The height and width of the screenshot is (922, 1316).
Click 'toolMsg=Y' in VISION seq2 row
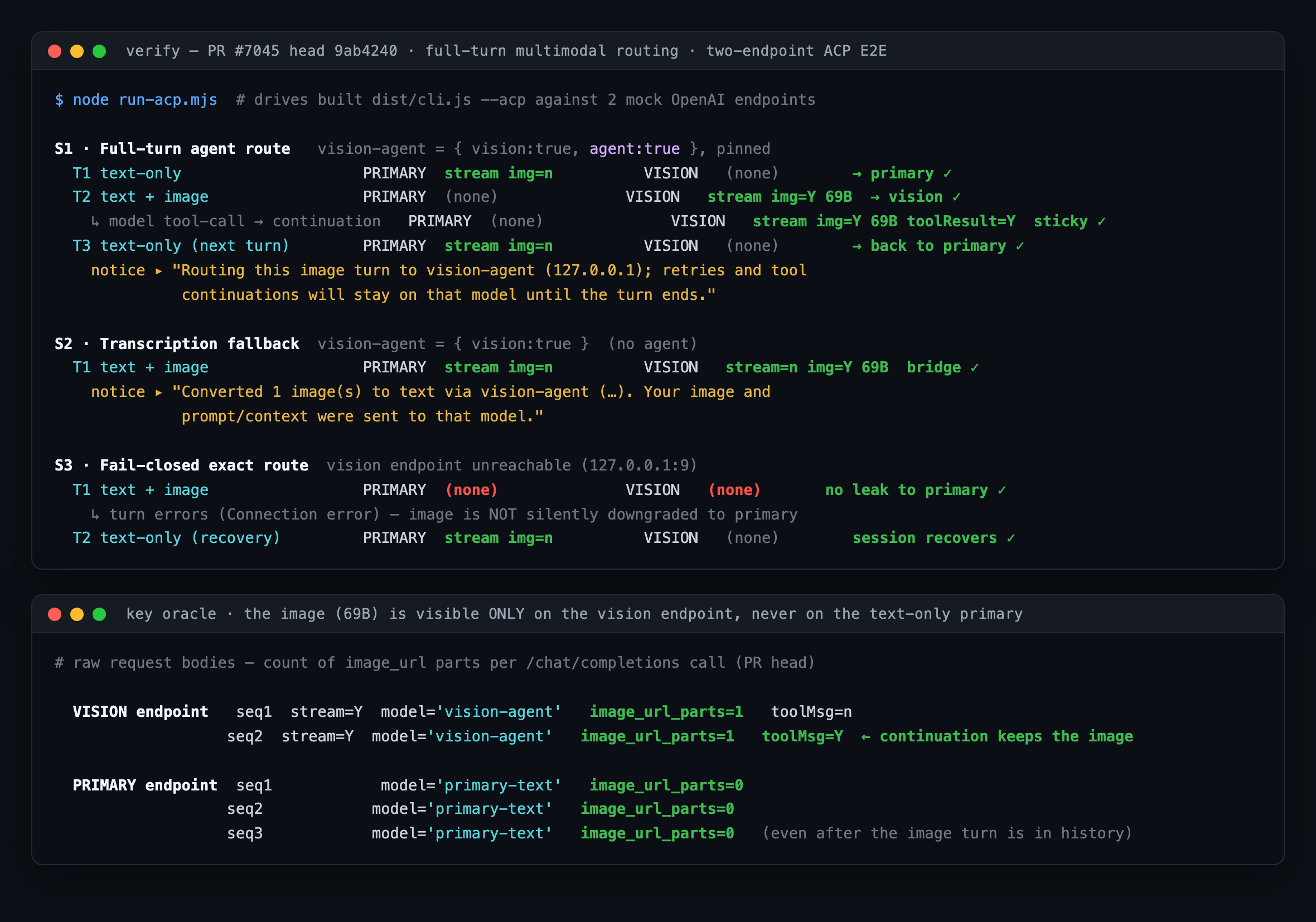pyautogui.click(x=802, y=736)
